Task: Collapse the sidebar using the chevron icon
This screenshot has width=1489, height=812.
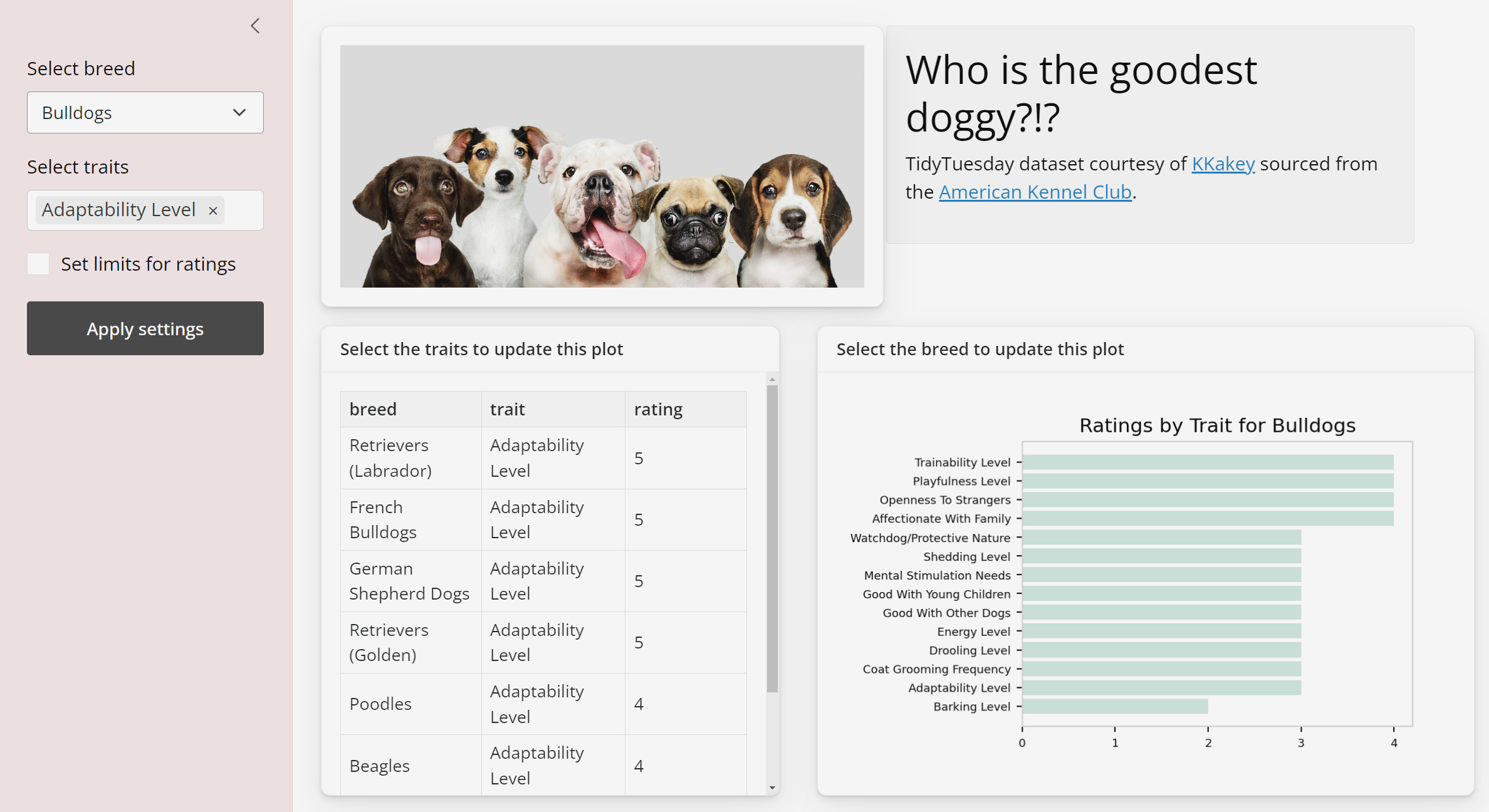Action: tap(254, 26)
